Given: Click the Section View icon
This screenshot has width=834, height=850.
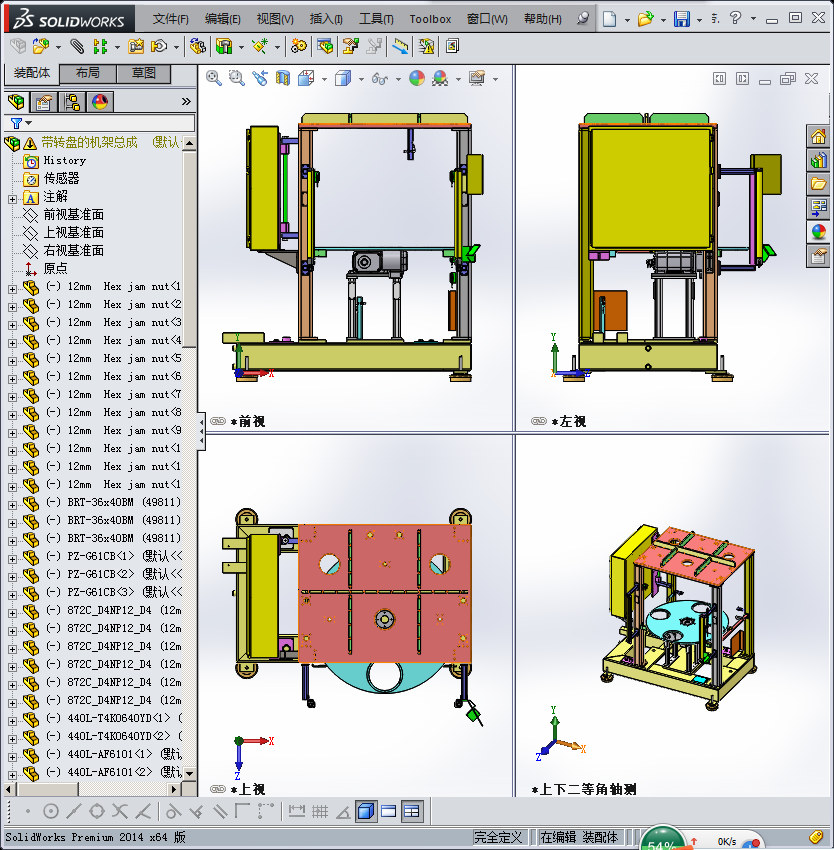Looking at the screenshot, I should click(x=283, y=79).
